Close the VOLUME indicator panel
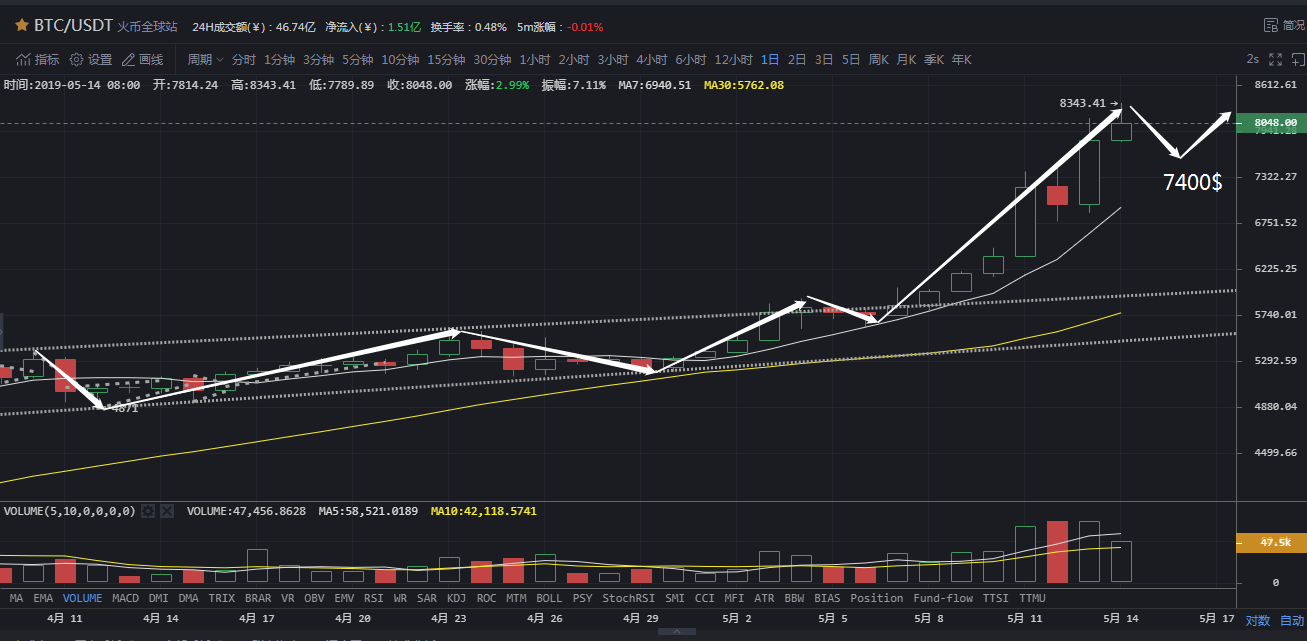Screen dimensions: 1307x641 167,511
